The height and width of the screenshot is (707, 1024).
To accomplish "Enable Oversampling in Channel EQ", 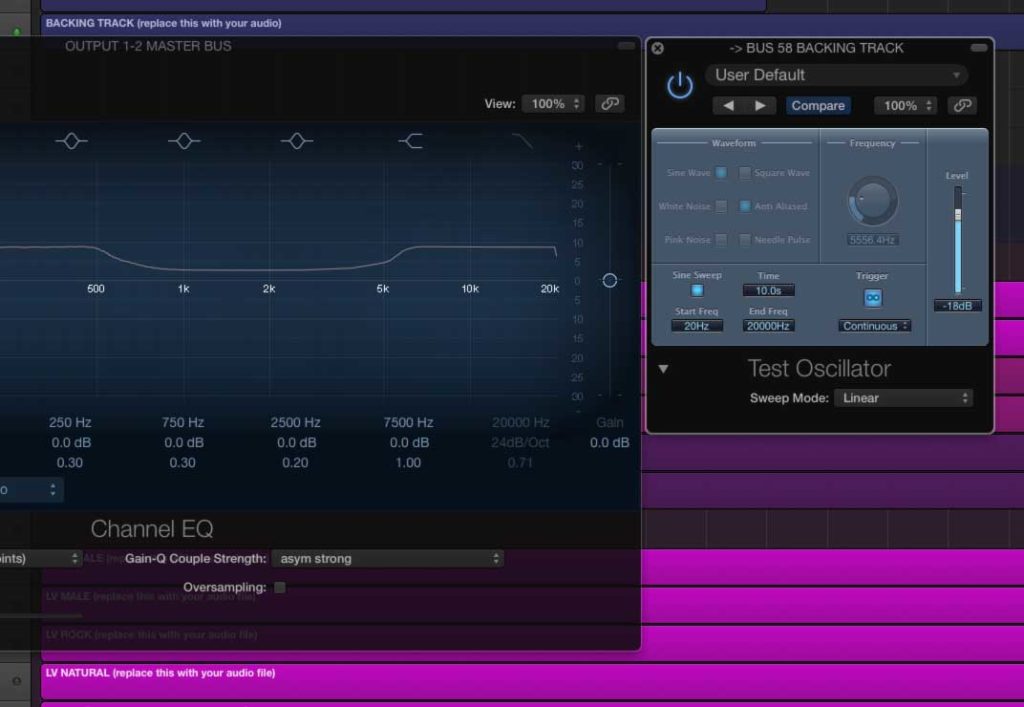I will 279,588.
